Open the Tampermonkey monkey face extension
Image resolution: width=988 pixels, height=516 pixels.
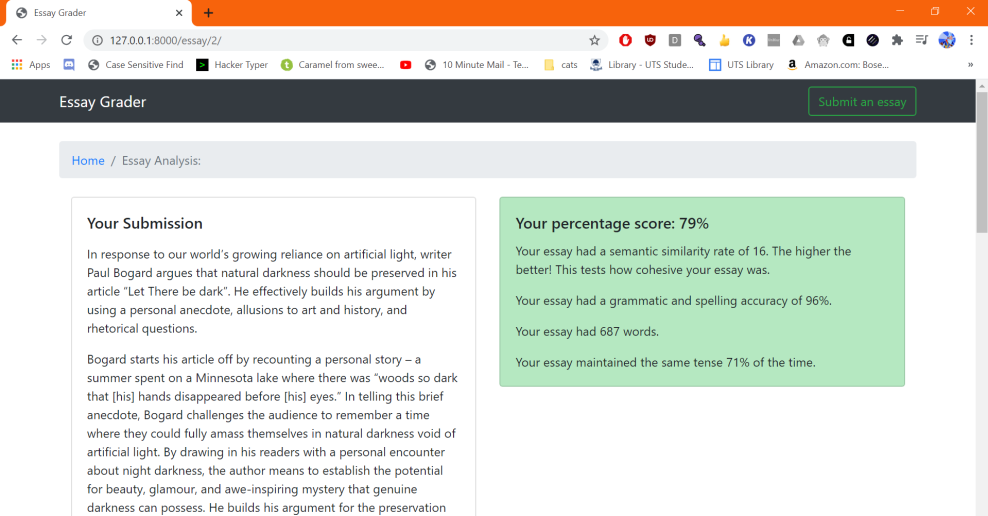[x=823, y=40]
